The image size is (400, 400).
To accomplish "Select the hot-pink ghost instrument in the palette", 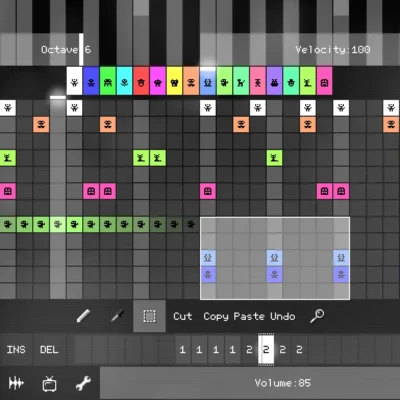I will tap(324, 81).
